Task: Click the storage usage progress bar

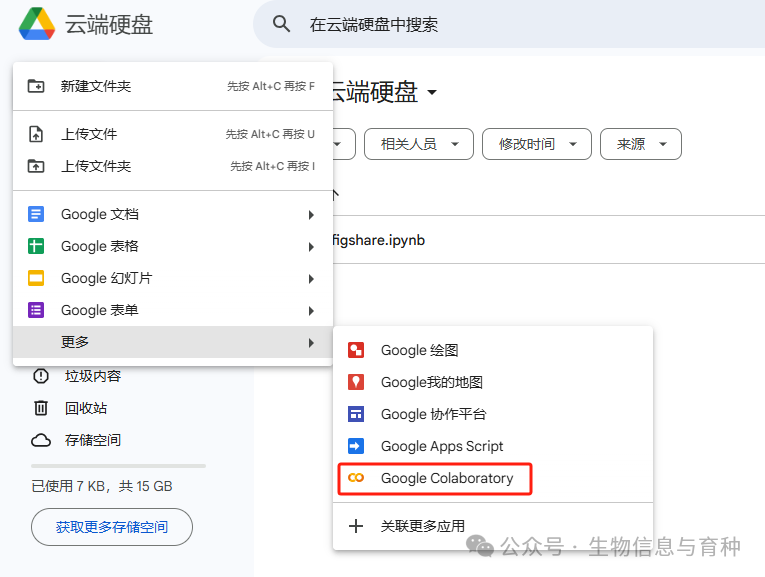Action: pyautogui.click(x=119, y=466)
